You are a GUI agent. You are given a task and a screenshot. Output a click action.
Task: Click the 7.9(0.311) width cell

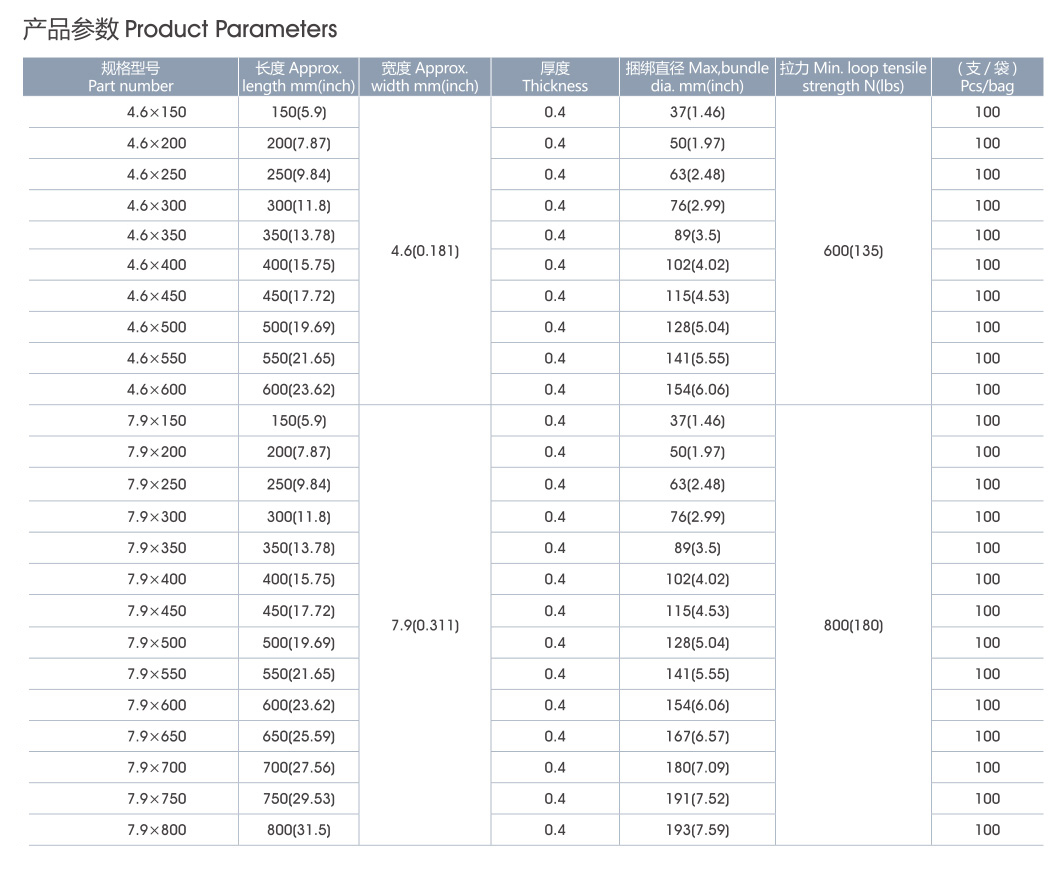pos(425,626)
